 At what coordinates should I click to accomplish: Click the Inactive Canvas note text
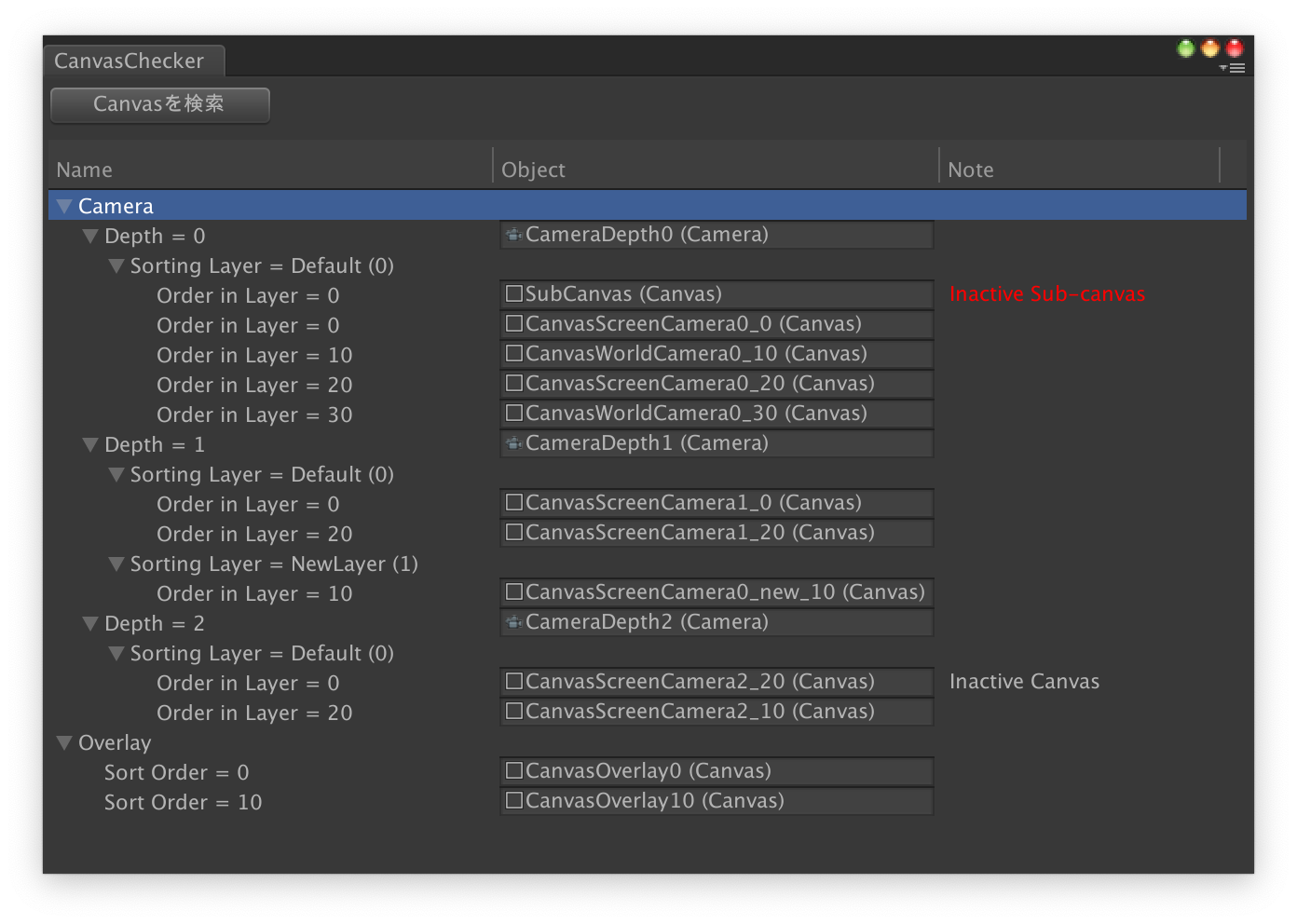(x=1024, y=682)
